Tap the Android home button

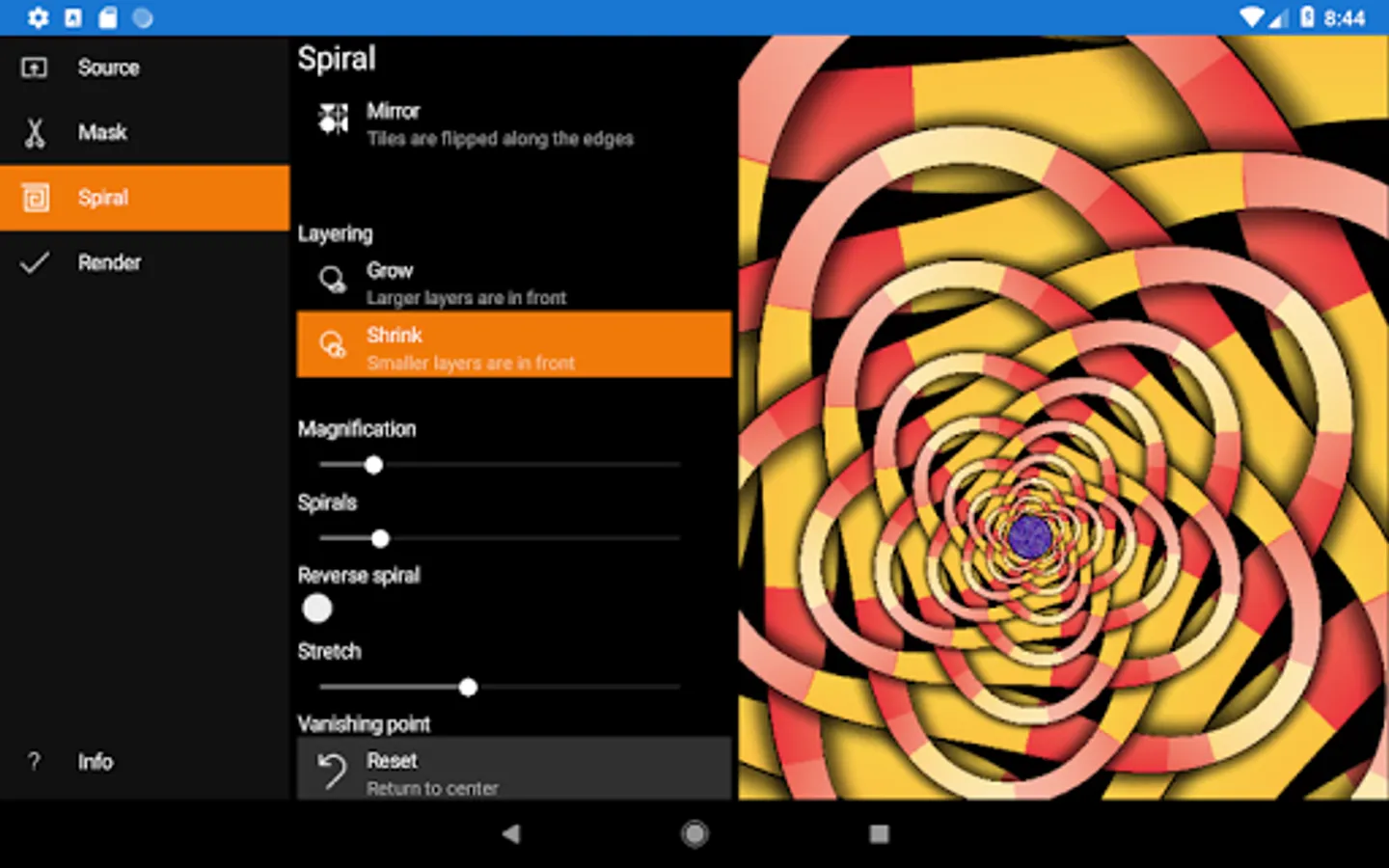tap(694, 834)
